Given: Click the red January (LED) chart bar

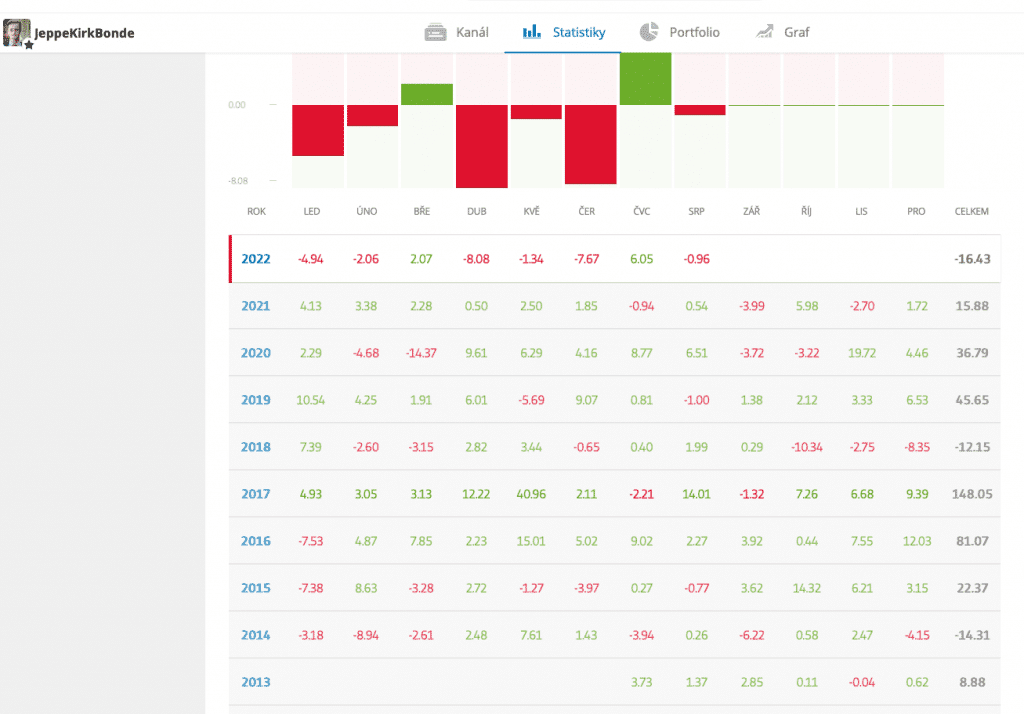Looking at the screenshot, I should (318, 130).
